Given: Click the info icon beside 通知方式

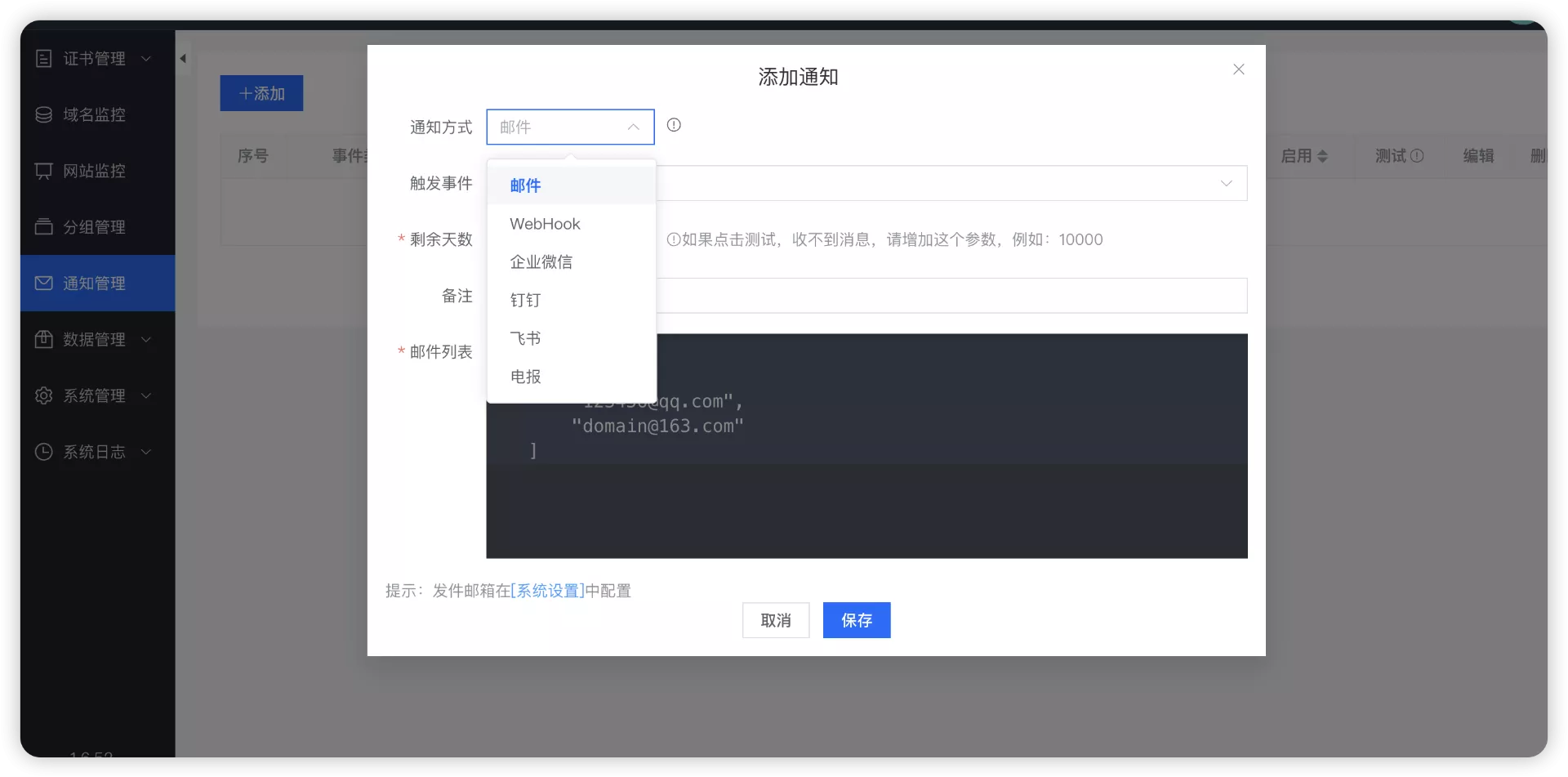Looking at the screenshot, I should 674,125.
